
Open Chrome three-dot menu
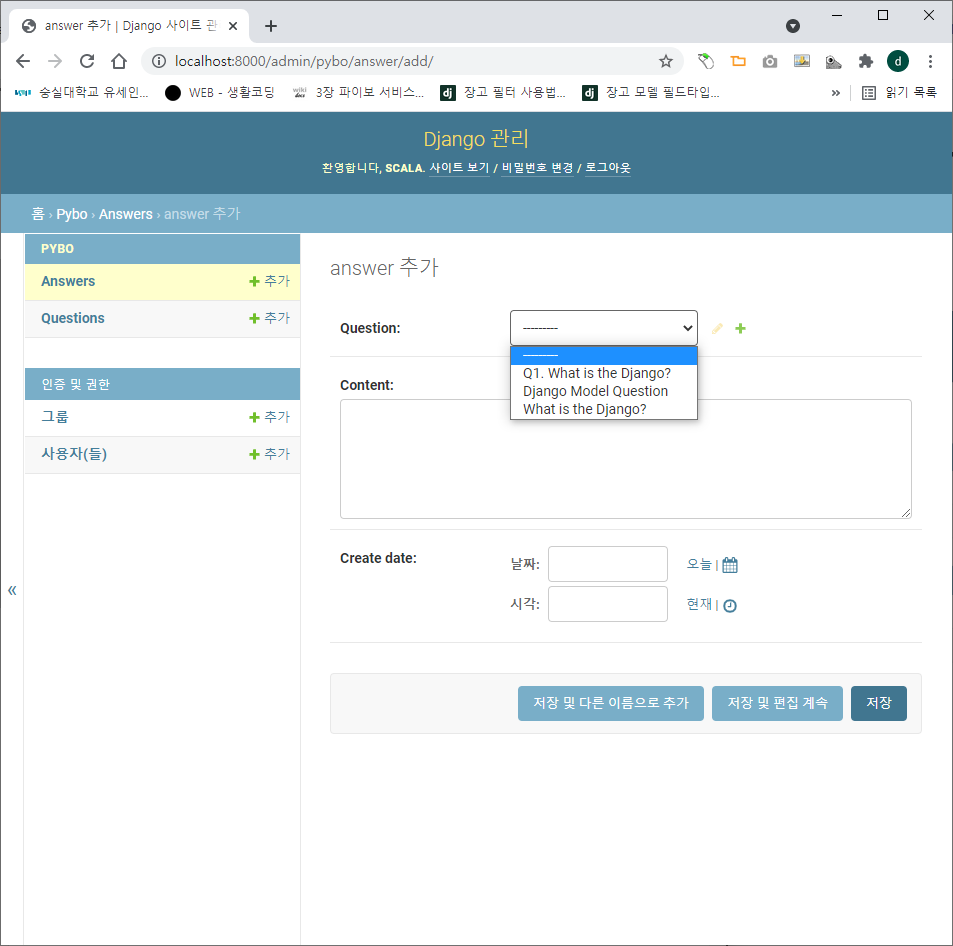tap(930, 61)
